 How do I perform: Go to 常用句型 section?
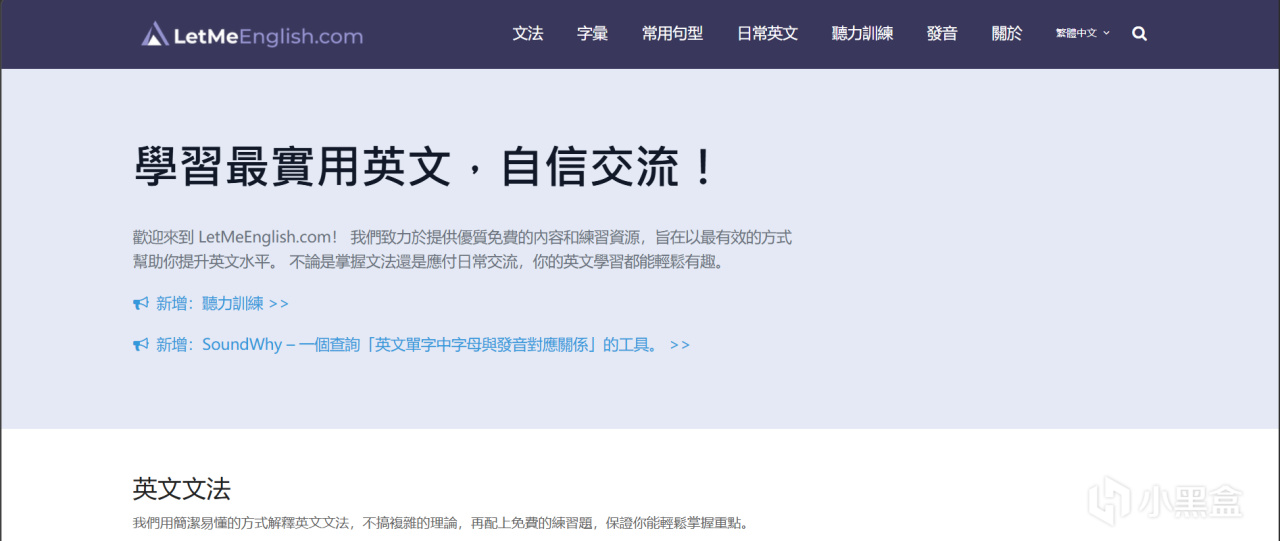673,34
